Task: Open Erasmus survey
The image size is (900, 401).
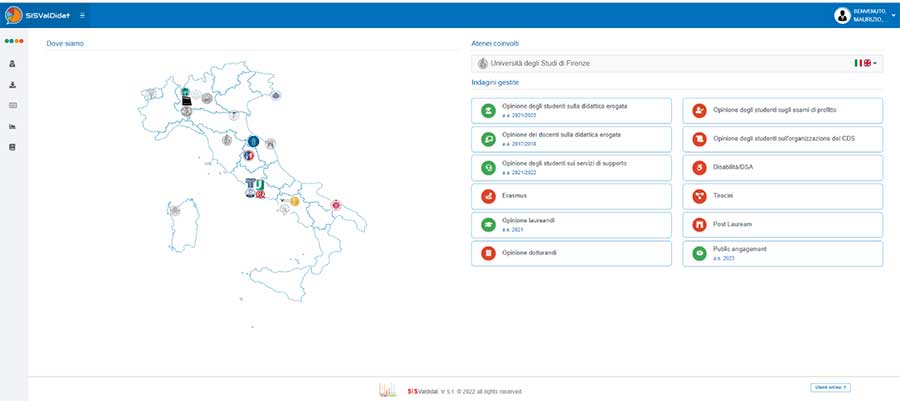Action: pyautogui.click(x=572, y=196)
